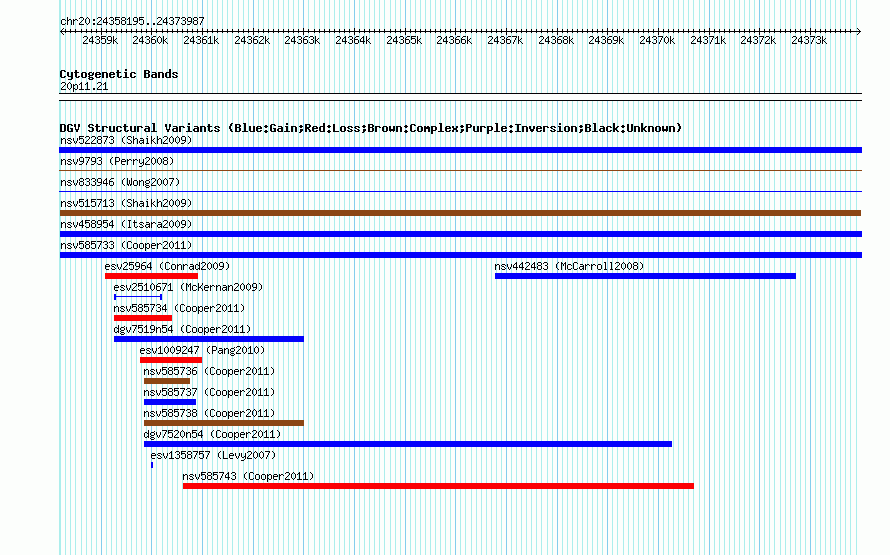The height and width of the screenshot is (555, 890).
Task: Open the esv25964 (Conrad2009) label
Action: click(167, 266)
